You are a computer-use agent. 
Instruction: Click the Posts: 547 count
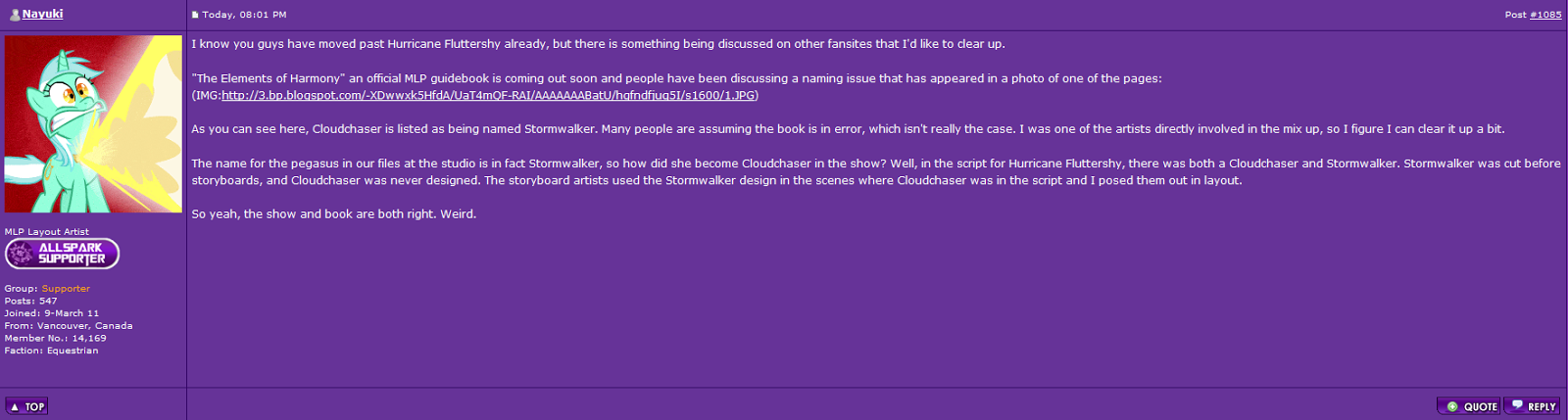click(30, 302)
